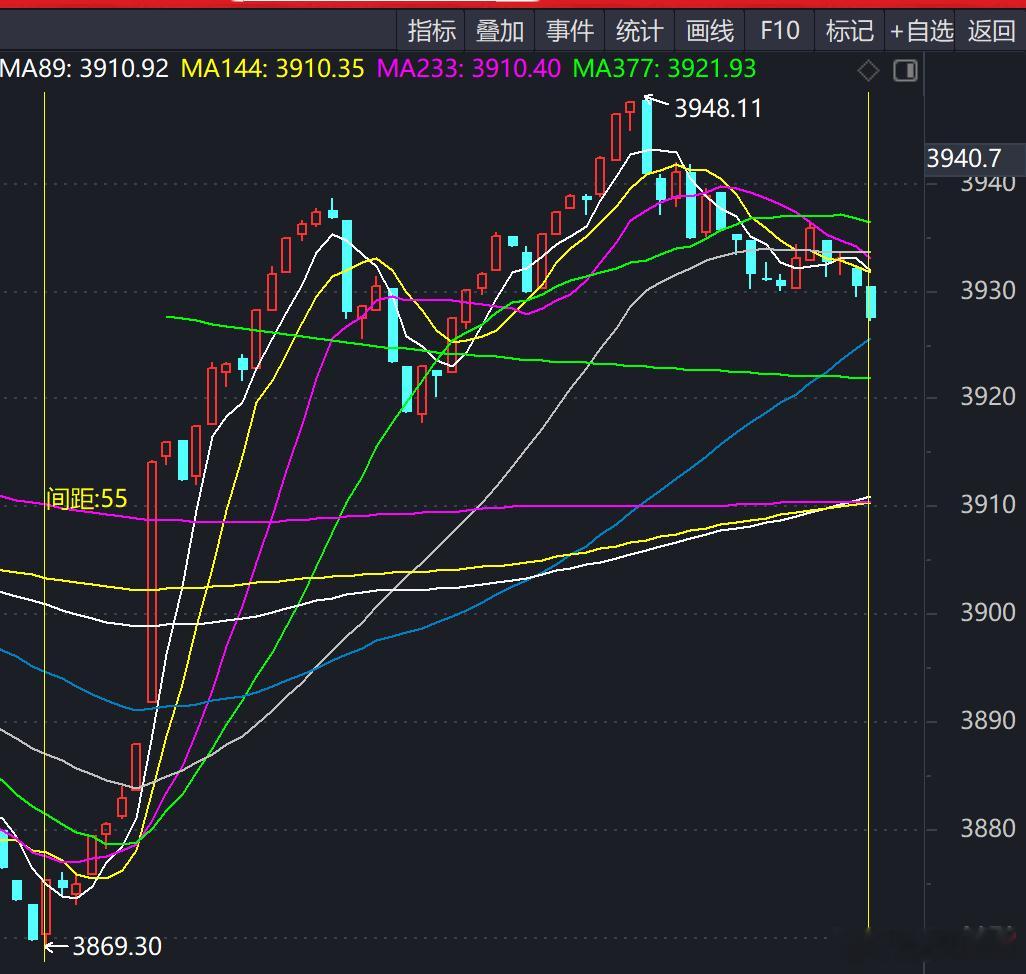Click the diamond icon beside MA377

(x=868, y=70)
